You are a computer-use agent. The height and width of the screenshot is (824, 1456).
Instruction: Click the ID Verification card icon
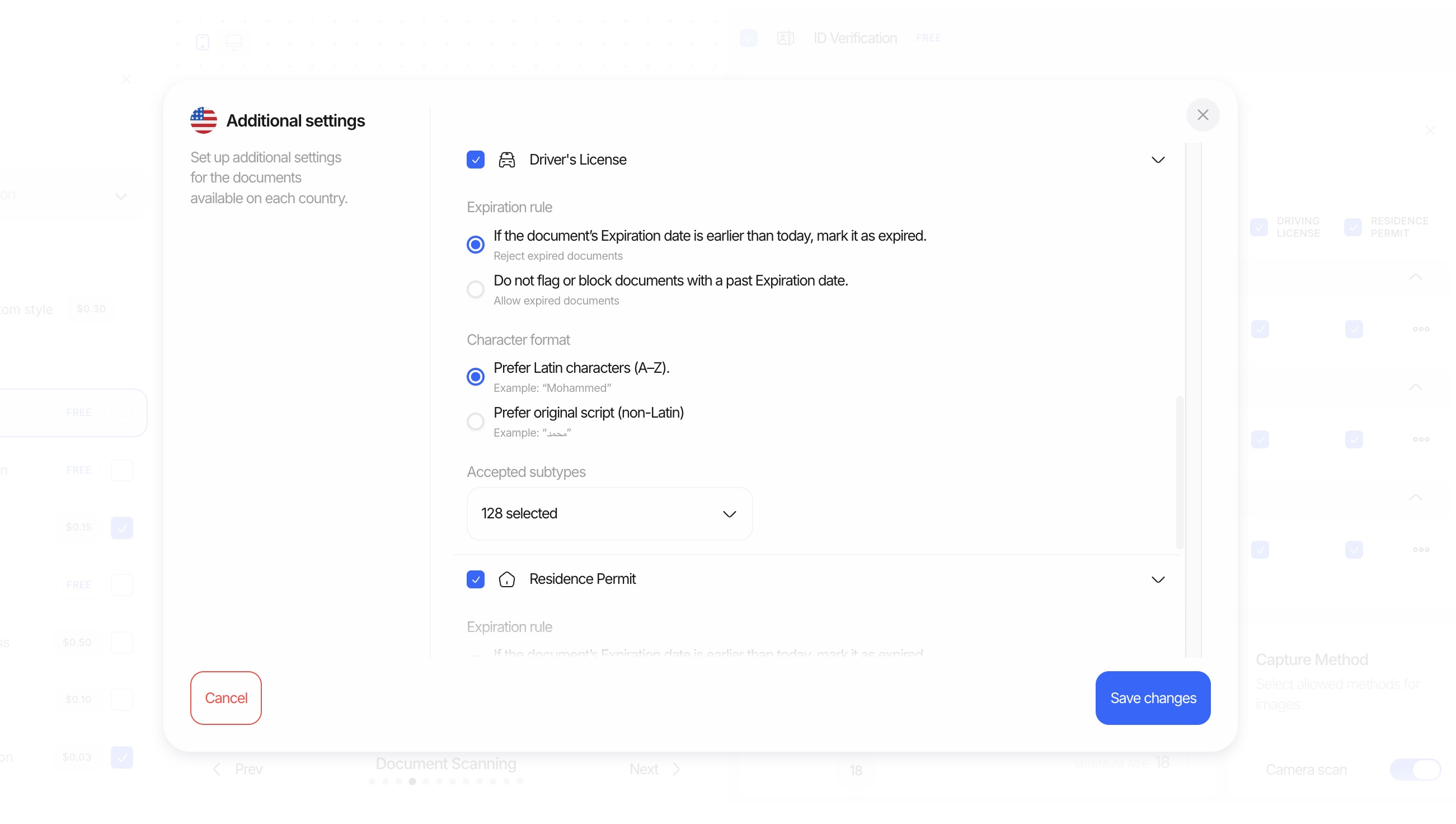click(x=785, y=39)
